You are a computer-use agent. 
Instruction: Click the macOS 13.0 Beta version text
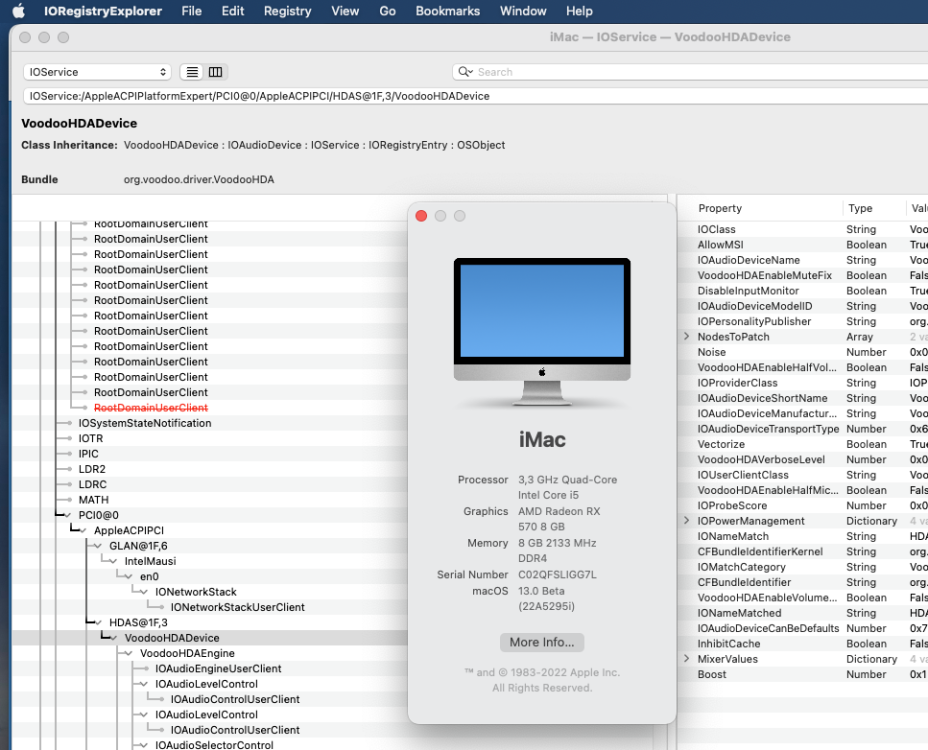pos(546,598)
